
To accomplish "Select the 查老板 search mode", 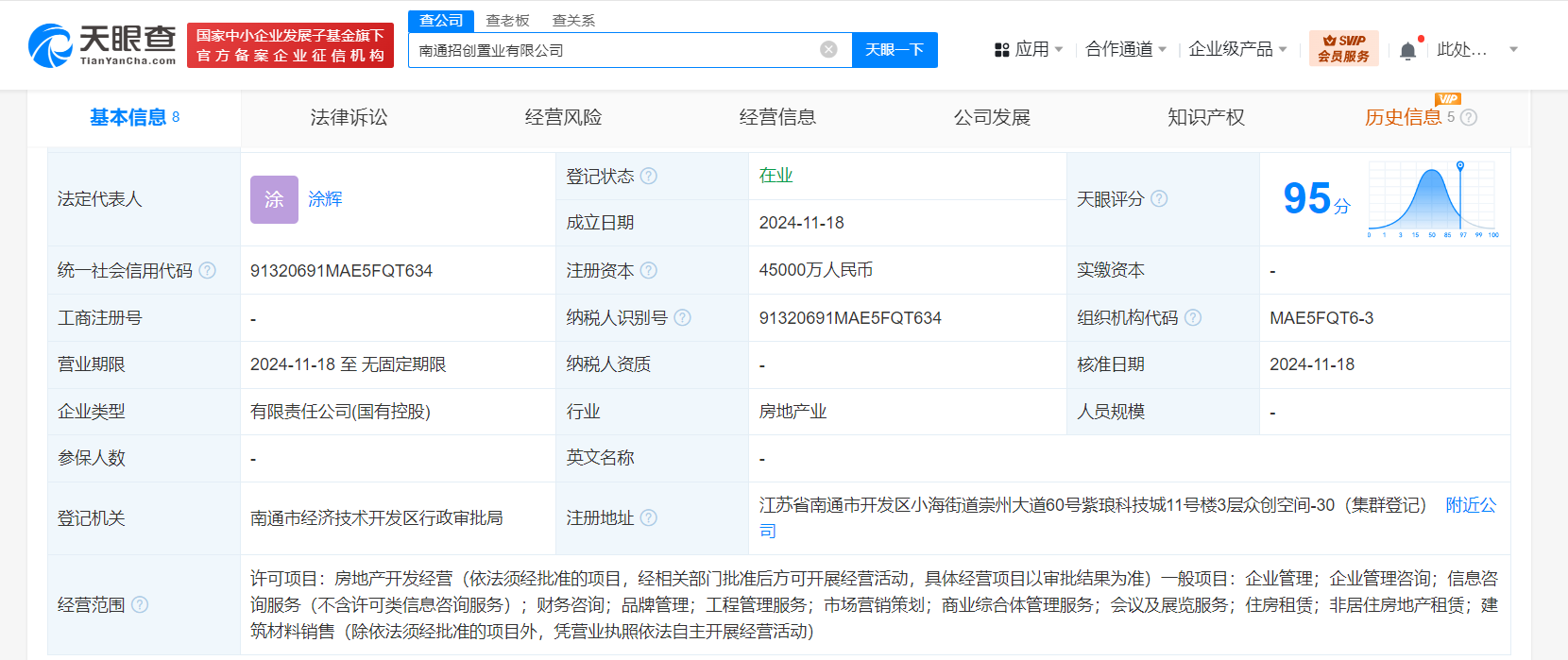I will pyautogui.click(x=507, y=21).
